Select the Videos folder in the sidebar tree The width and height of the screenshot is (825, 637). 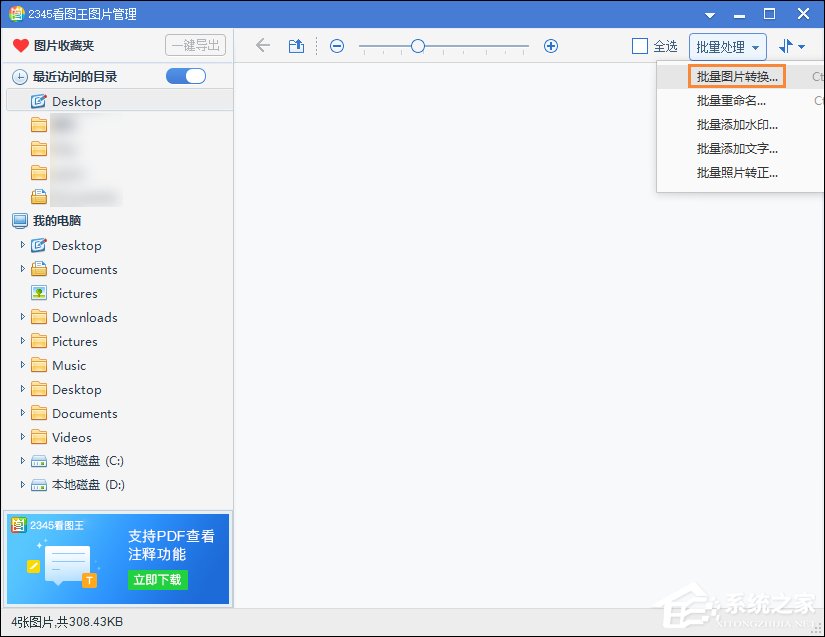click(69, 437)
